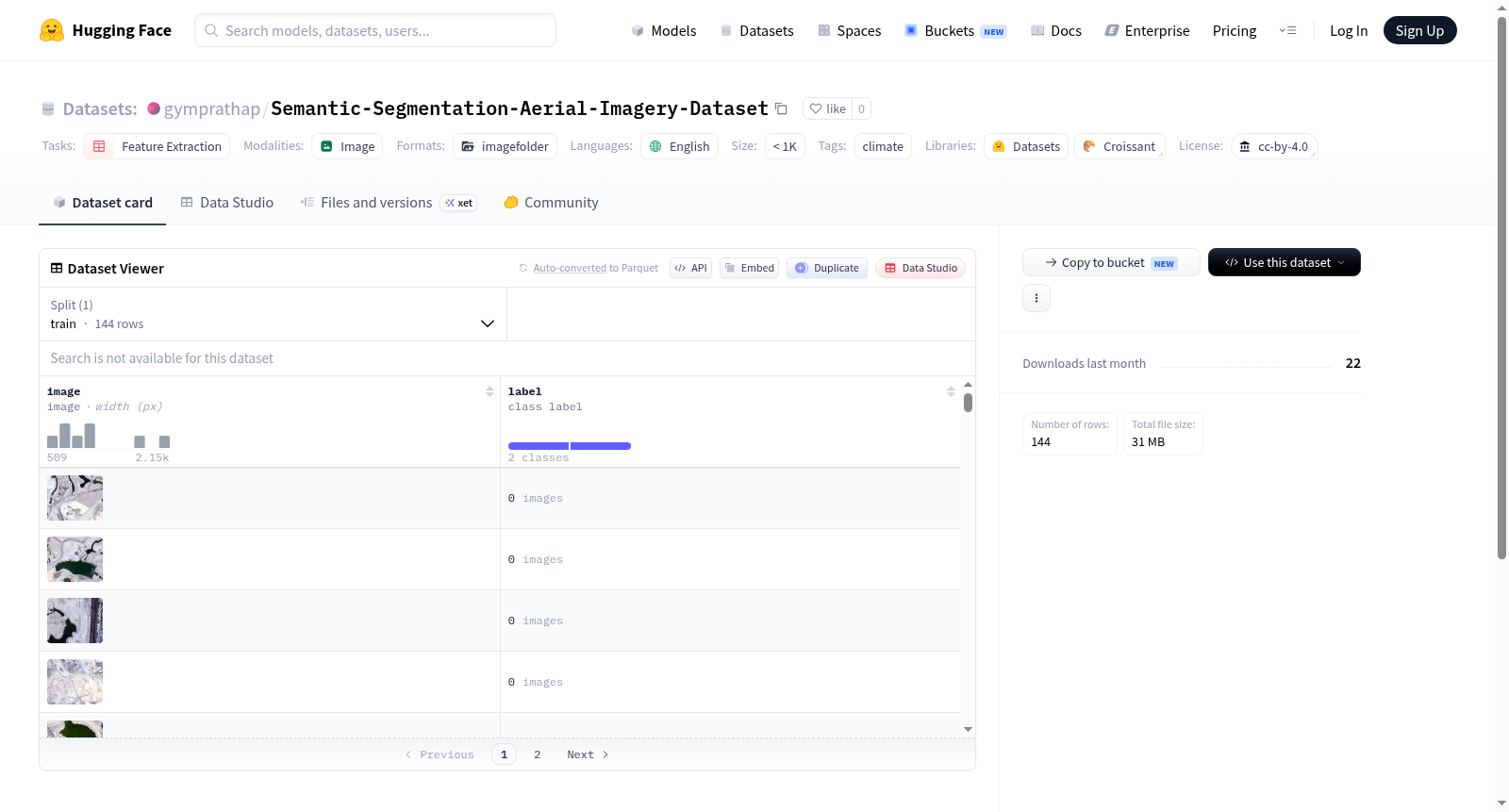
Task: Expand the train split dropdown
Action: [x=273, y=314]
